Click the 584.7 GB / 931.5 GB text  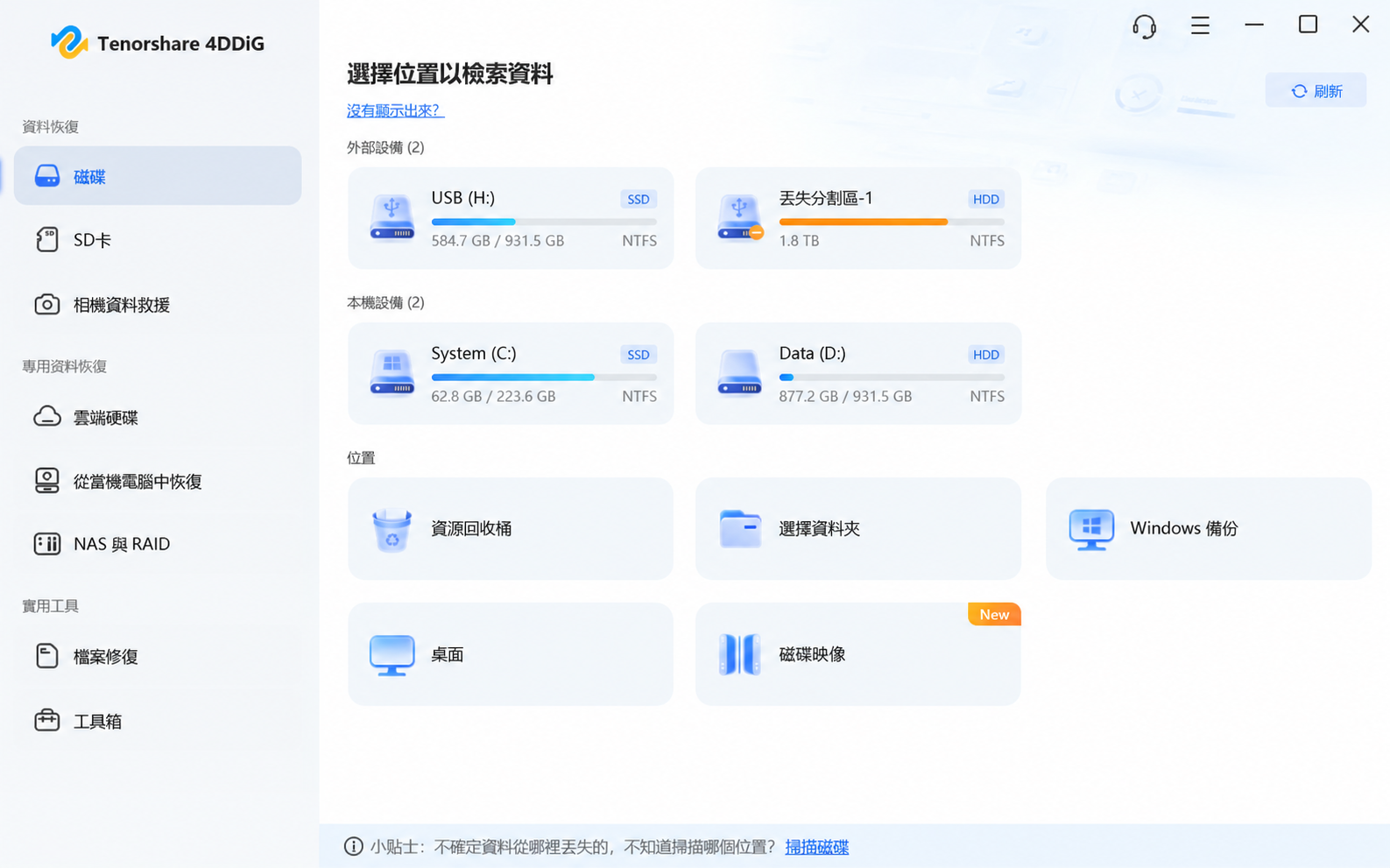[497, 241]
